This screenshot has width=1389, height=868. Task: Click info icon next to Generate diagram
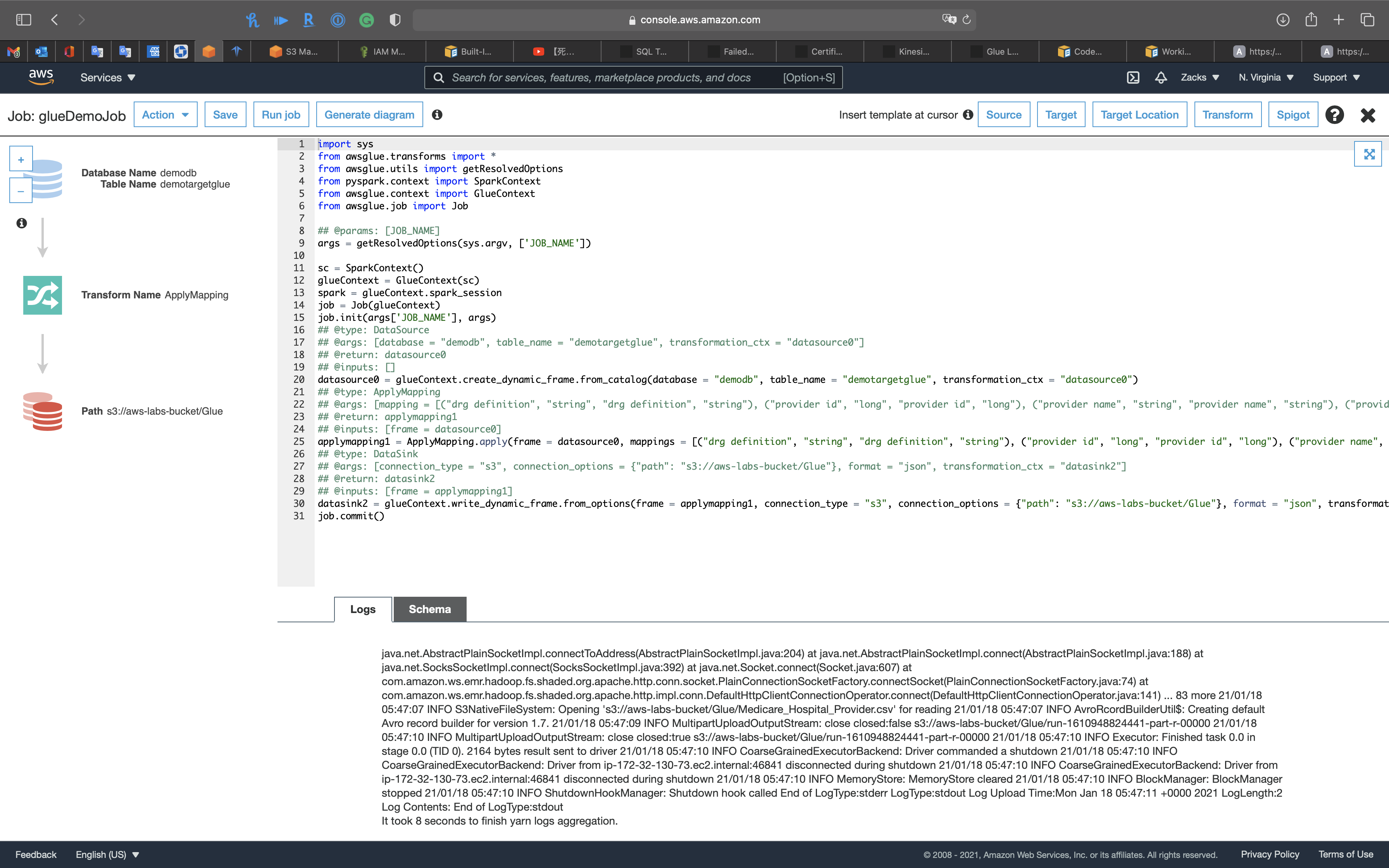437,115
